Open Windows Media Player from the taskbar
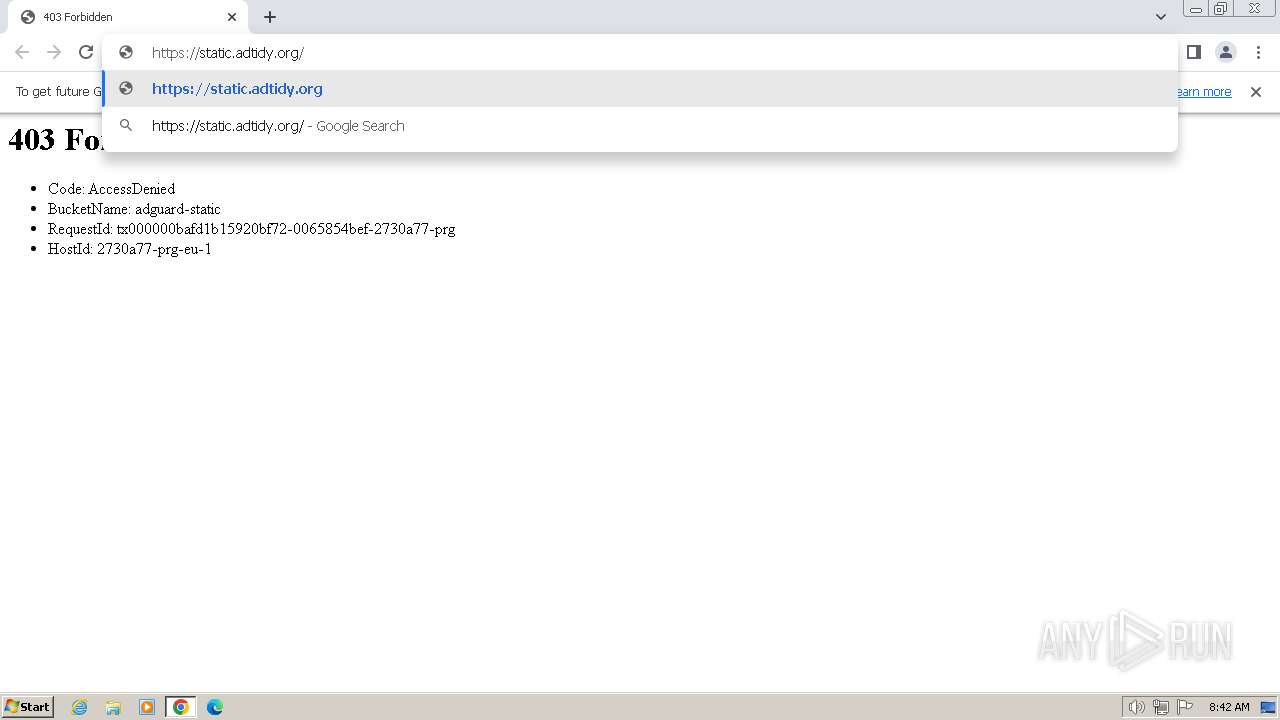The height and width of the screenshot is (720, 1280). [147, 707]
